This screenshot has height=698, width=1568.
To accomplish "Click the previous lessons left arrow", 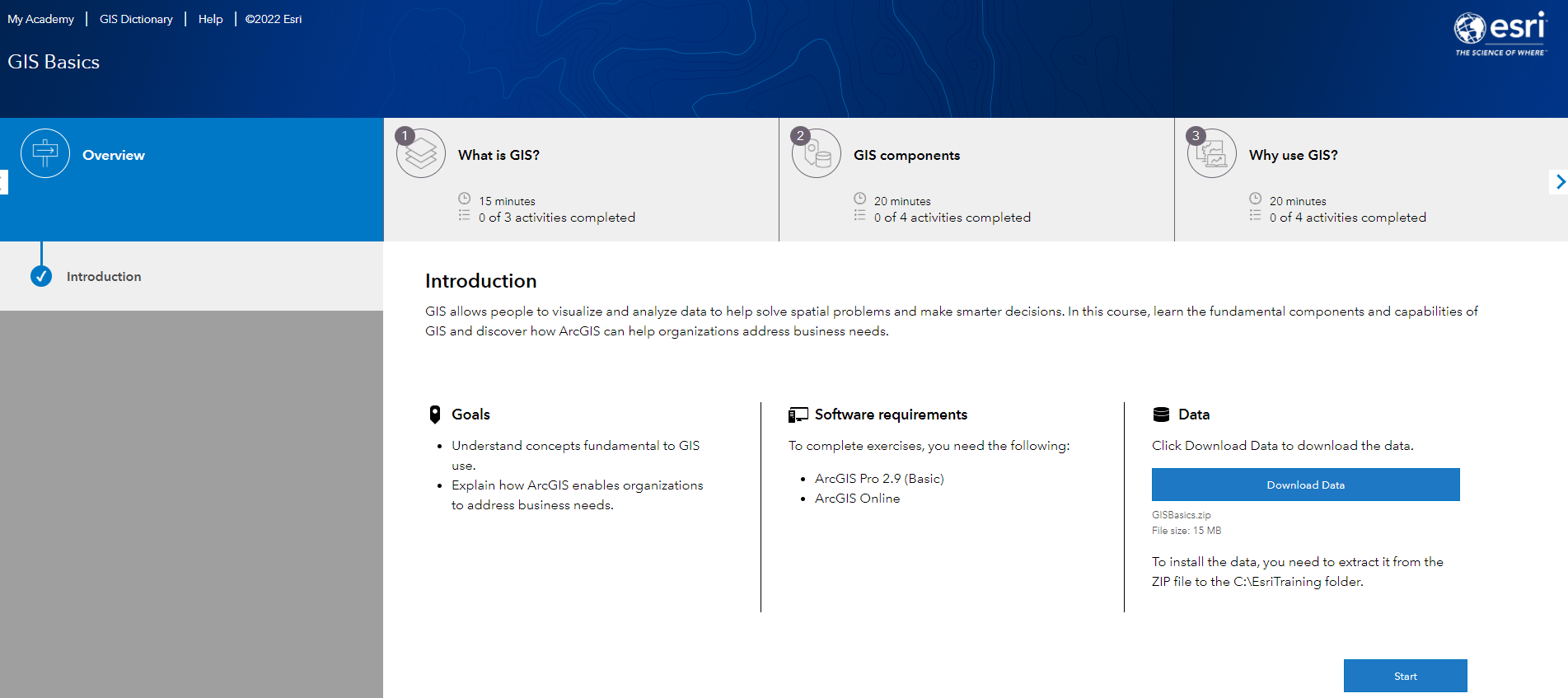I will point(3,181).
